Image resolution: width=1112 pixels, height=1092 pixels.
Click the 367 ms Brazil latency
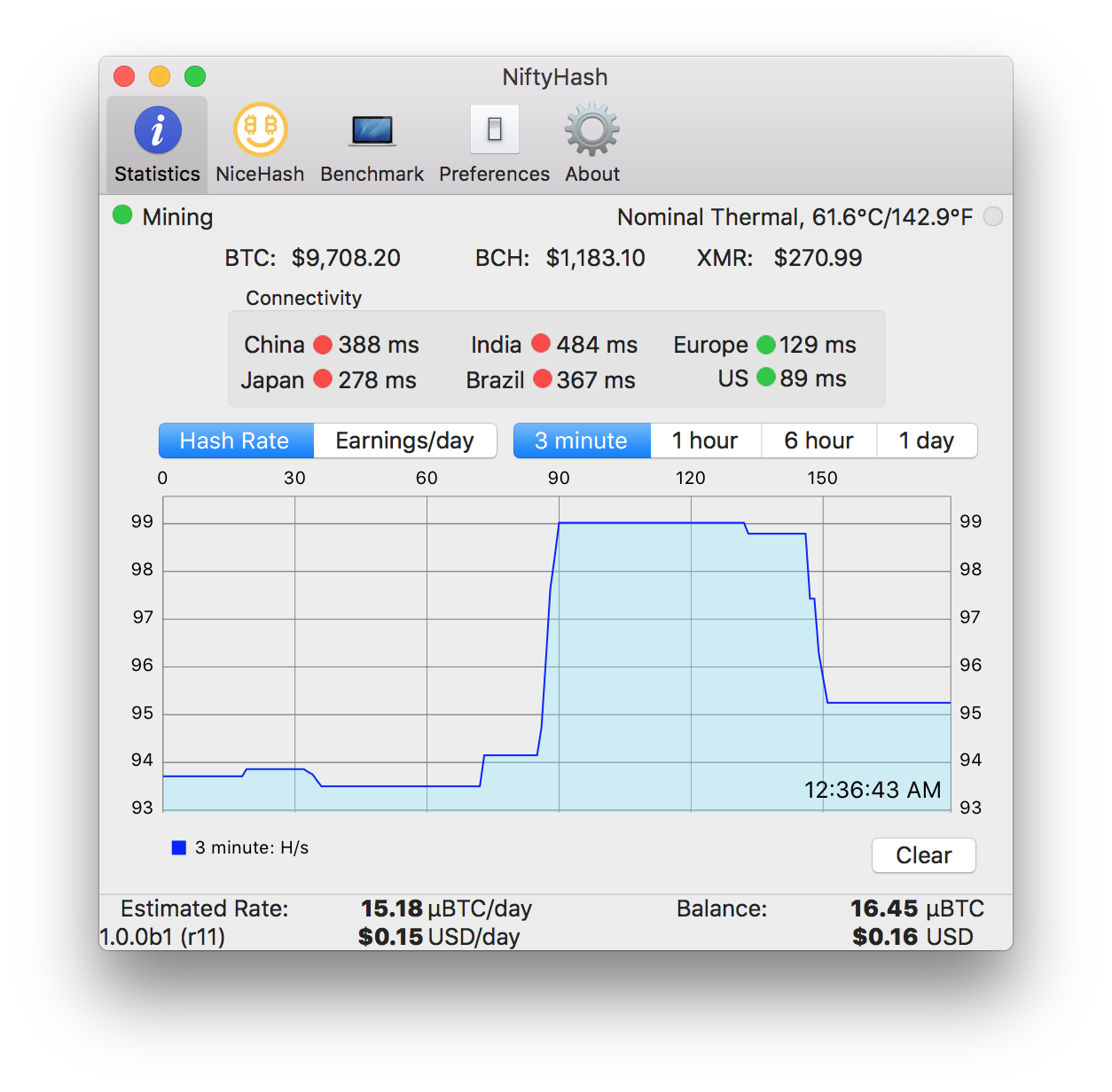coord(596,380)
